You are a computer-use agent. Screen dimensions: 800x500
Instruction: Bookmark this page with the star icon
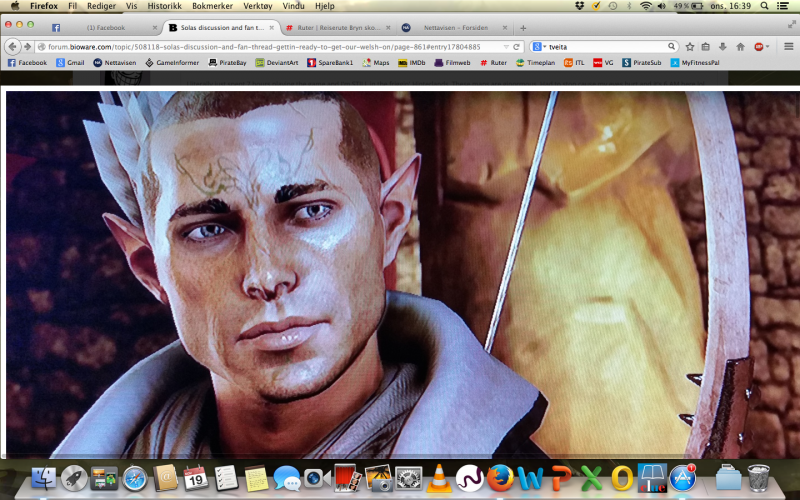point(689,46)
